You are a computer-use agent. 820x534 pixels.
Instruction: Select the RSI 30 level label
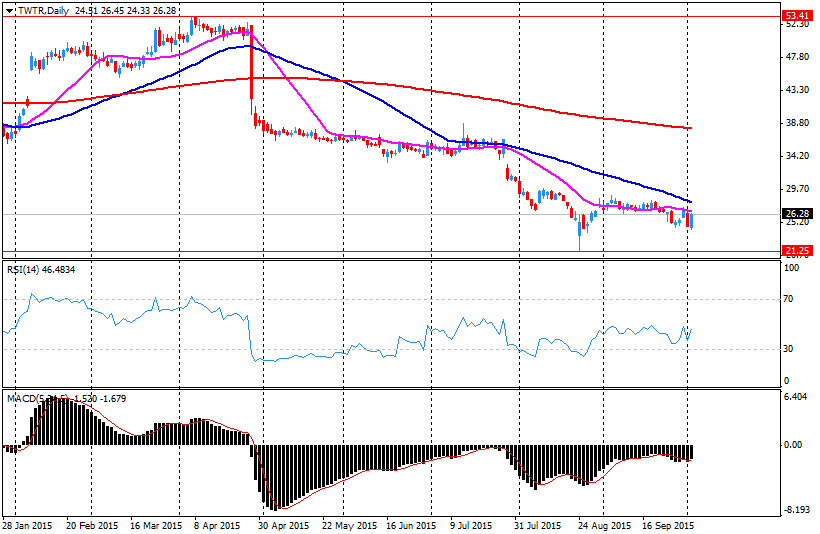[788, 348]
